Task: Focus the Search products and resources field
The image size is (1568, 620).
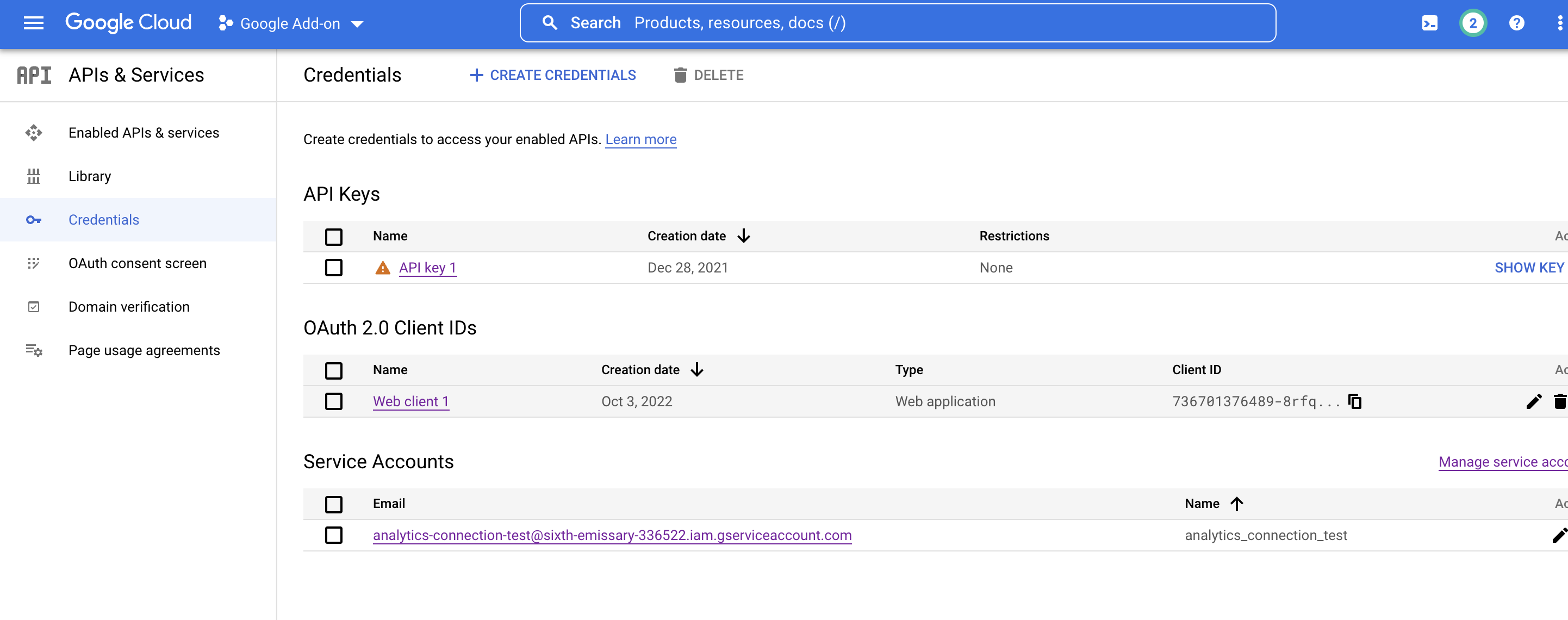Action: [x=897, y=23]
